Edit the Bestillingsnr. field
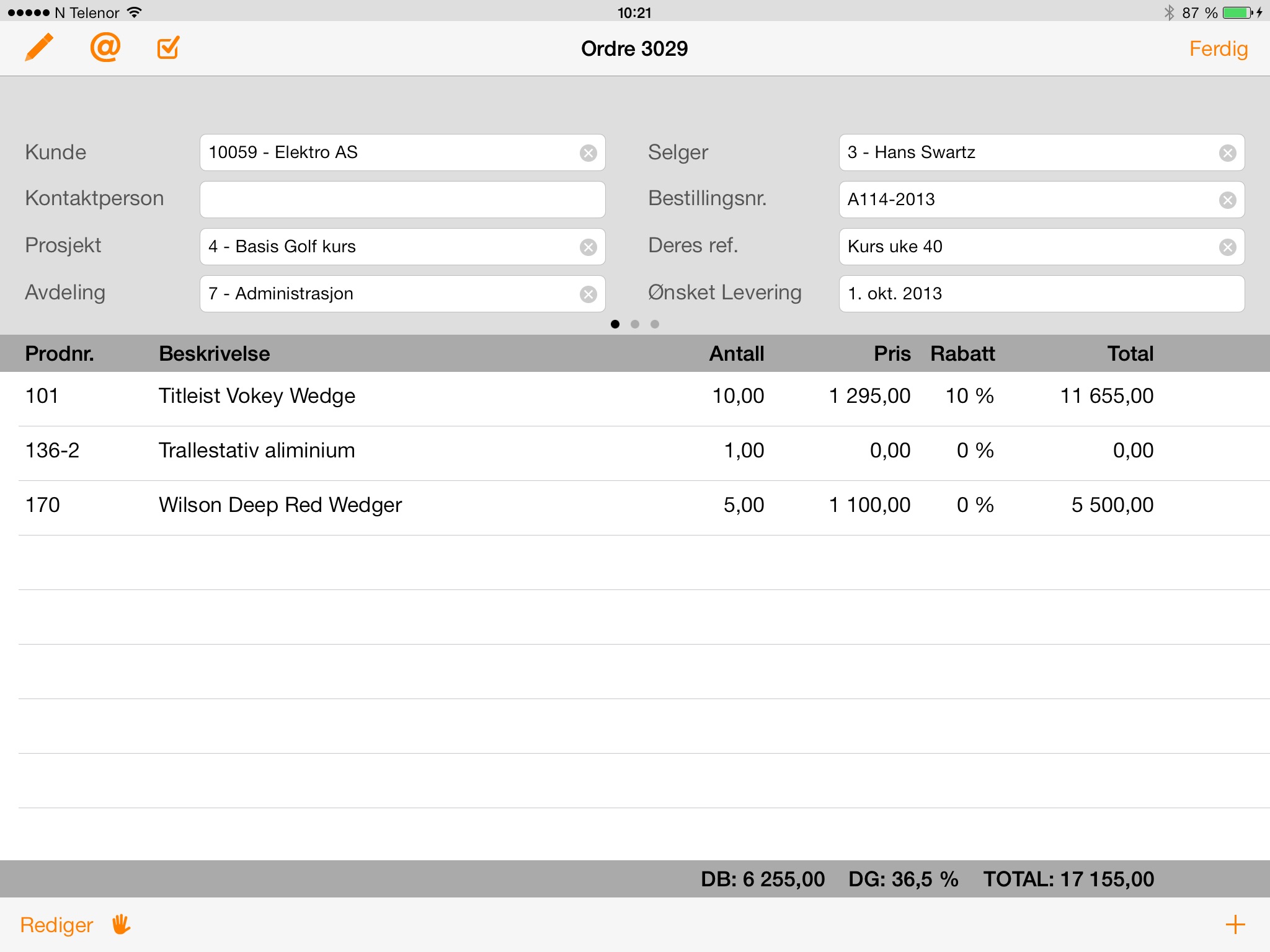The image size is (1270, 952). tap(1041, 200)
